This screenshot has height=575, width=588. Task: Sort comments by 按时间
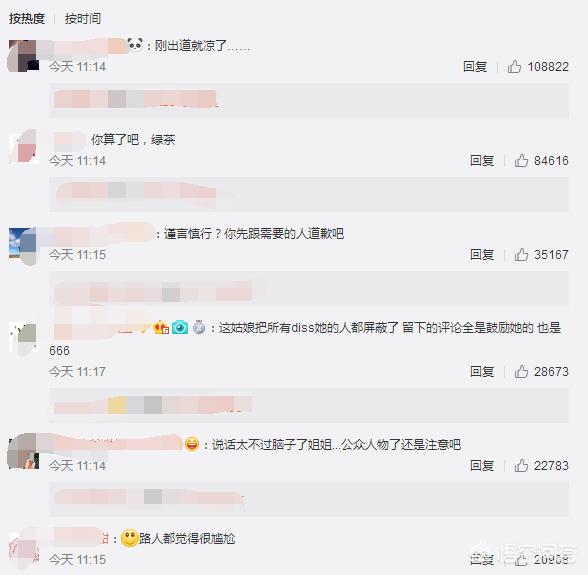point(83,18)
